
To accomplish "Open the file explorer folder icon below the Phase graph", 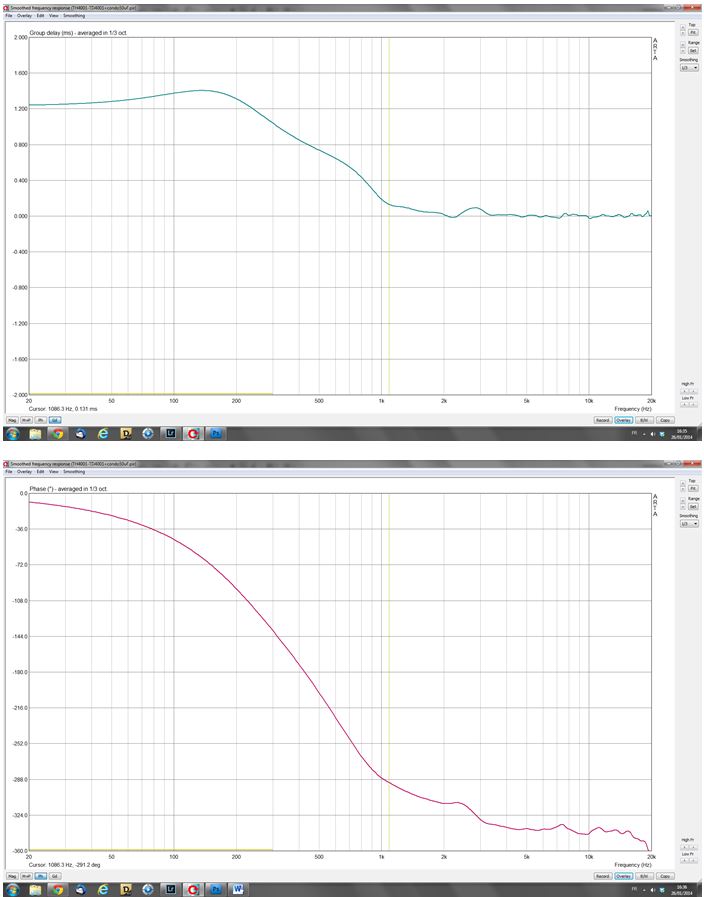I will [35, 890].
